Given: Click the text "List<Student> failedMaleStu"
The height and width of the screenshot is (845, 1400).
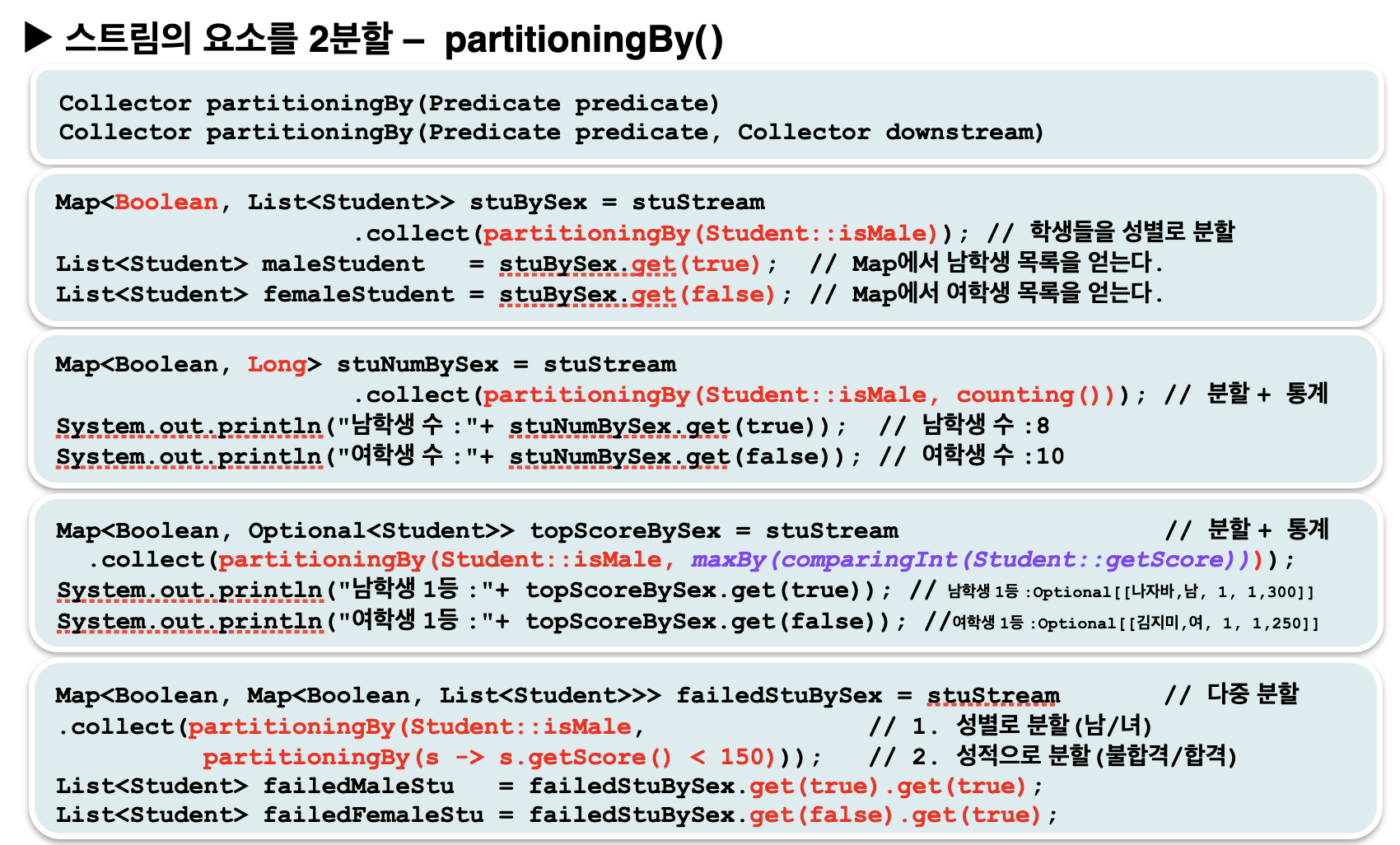Looking at the screenshot, I should 255,786.
